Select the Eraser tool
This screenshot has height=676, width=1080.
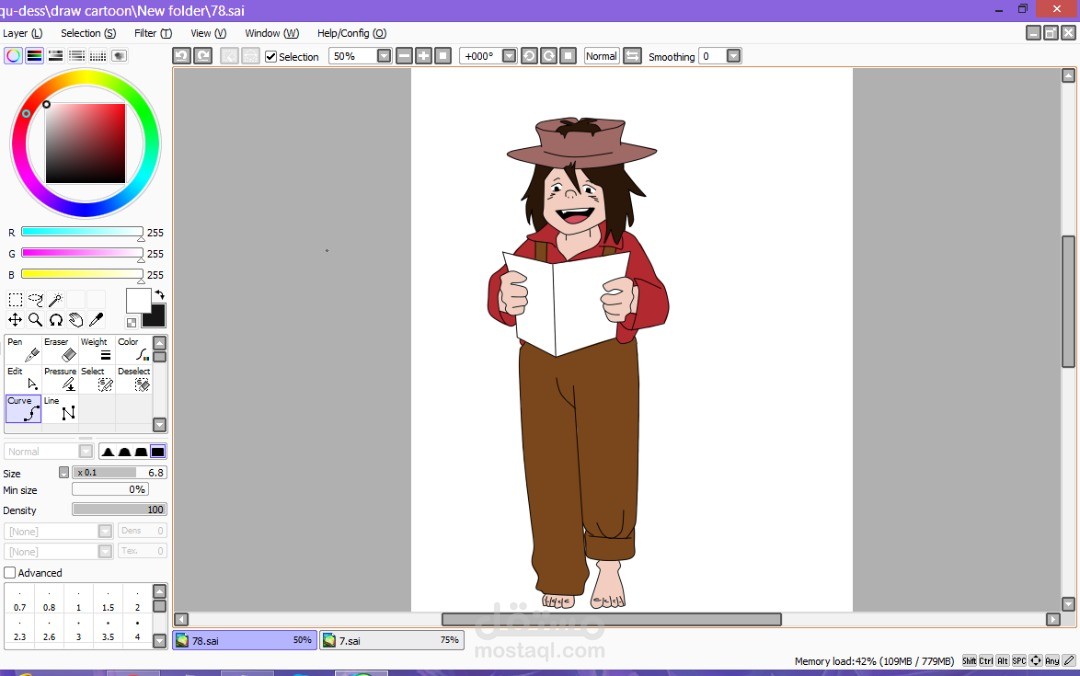coord(60,349)
